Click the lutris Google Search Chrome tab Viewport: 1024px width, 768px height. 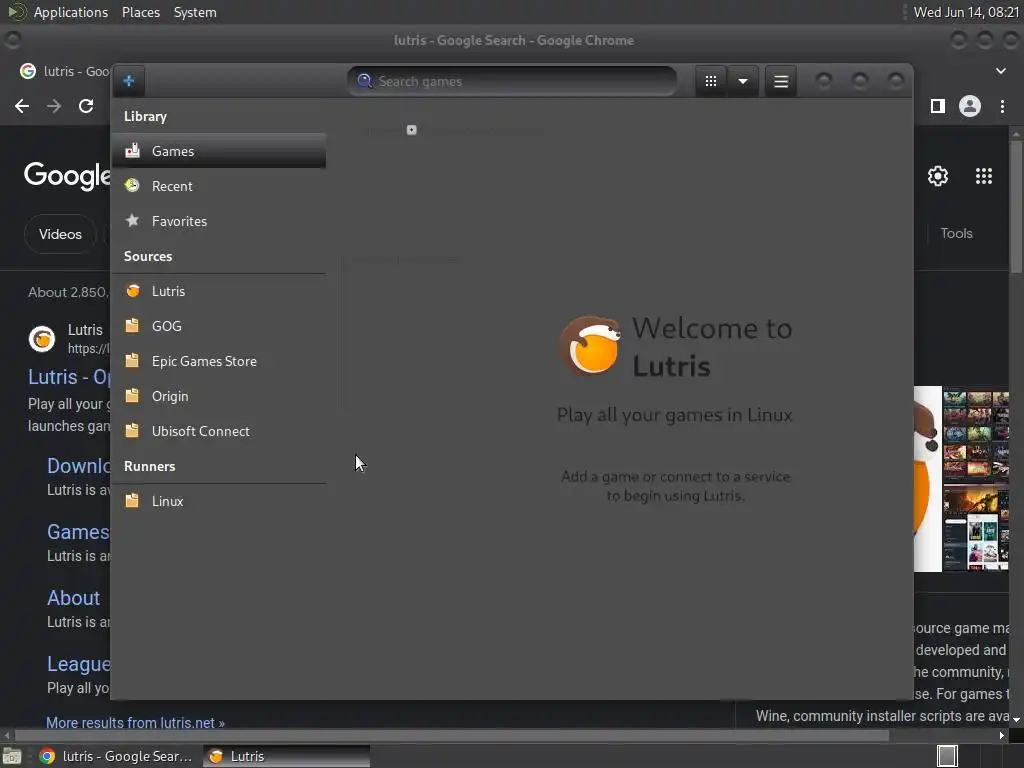65,71
